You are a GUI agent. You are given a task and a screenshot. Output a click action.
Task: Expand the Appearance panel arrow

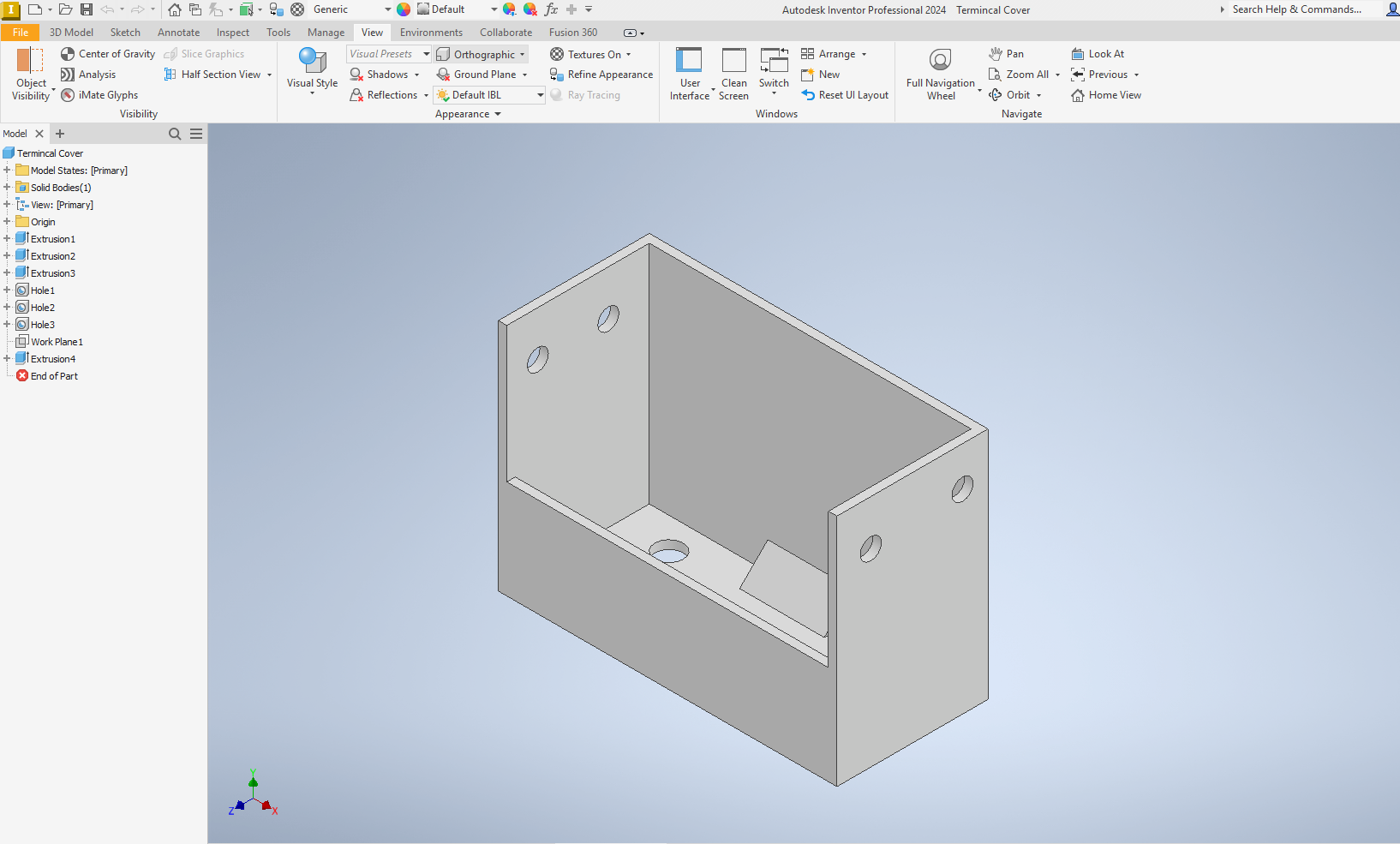pyautogui.click(x=498, y=114)
